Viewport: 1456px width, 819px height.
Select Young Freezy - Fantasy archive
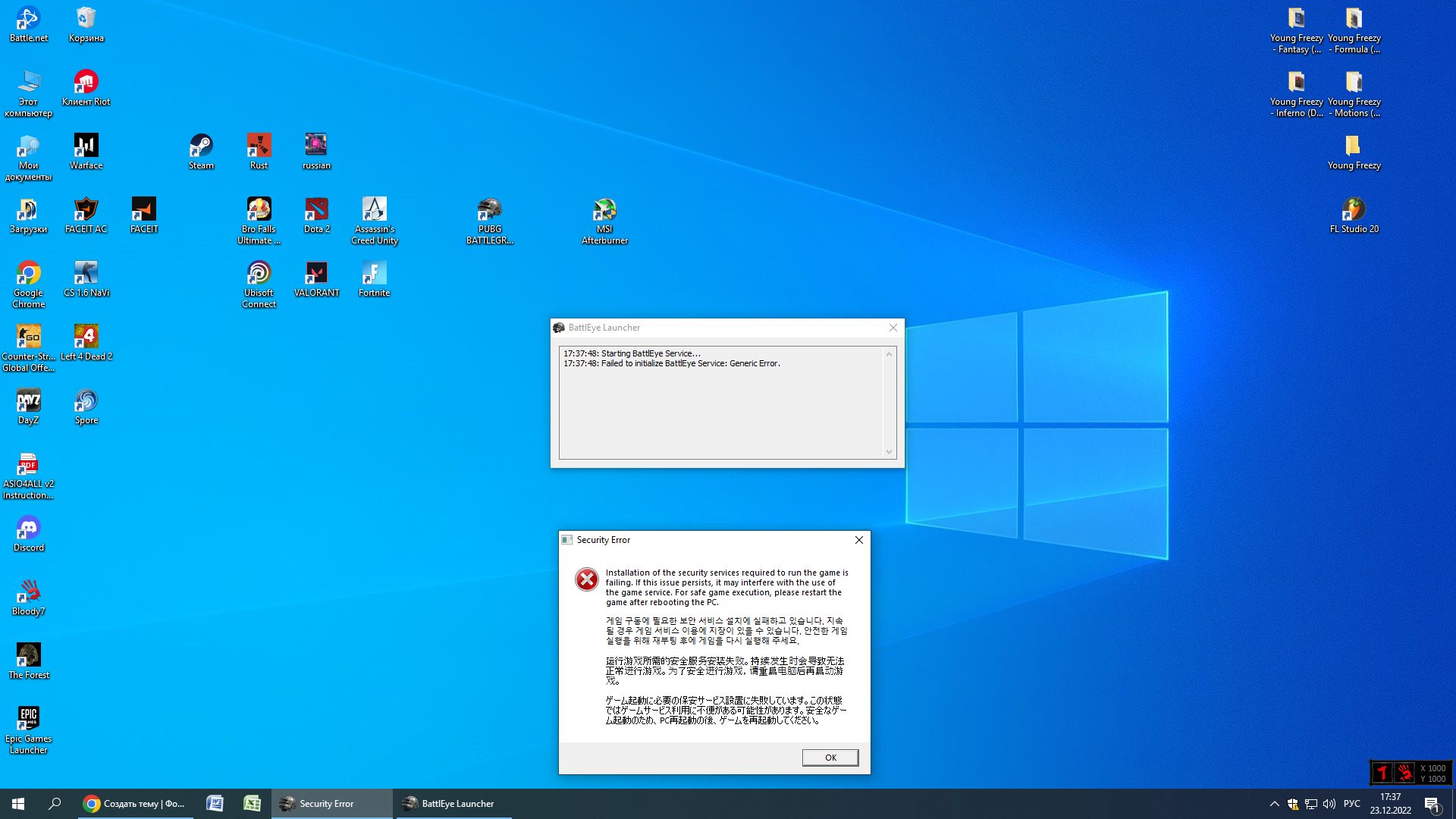pos(1297,30)
